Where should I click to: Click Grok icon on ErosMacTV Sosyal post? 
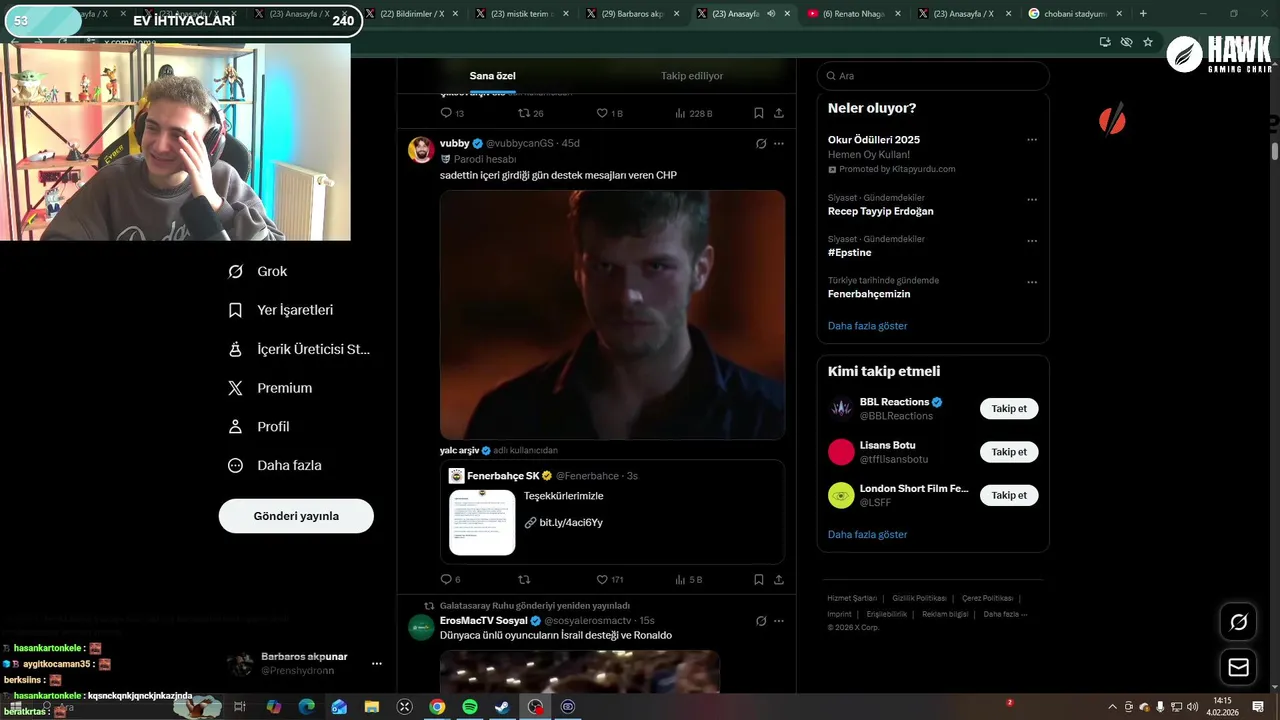761,620
